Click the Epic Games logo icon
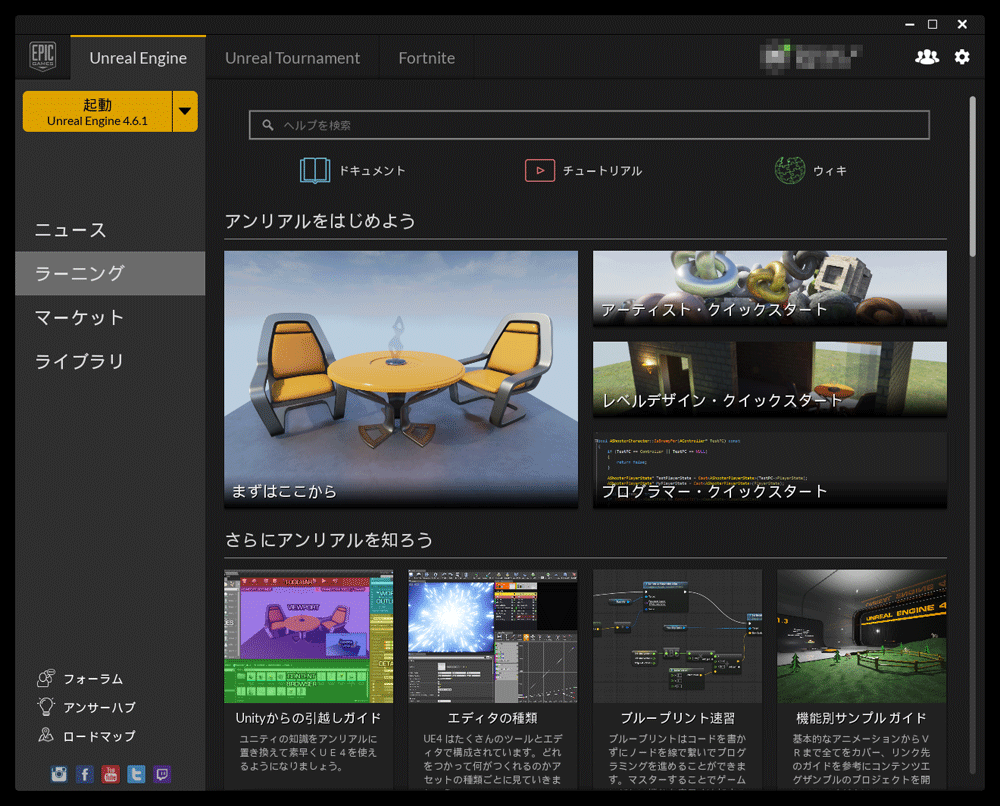This screenshot has width=1000, height=806. [x=43, y=57]
